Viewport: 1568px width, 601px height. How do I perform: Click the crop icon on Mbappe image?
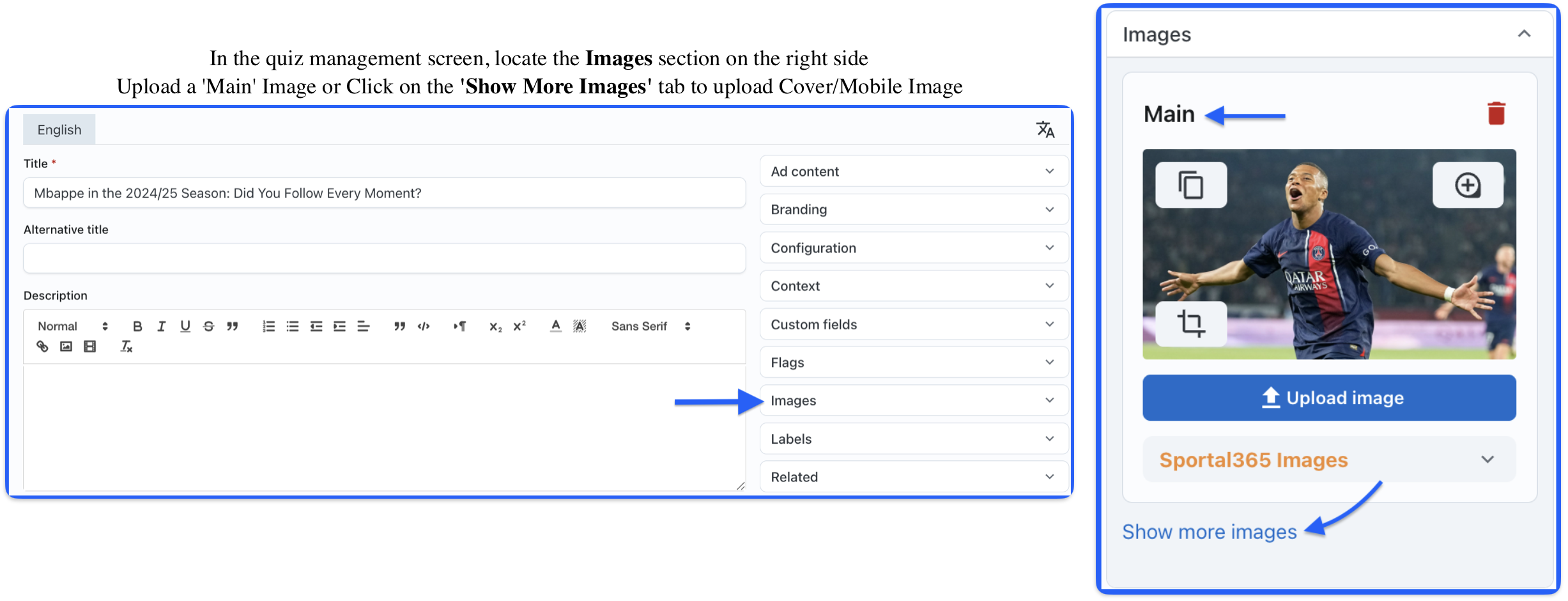pos(1190,324)
